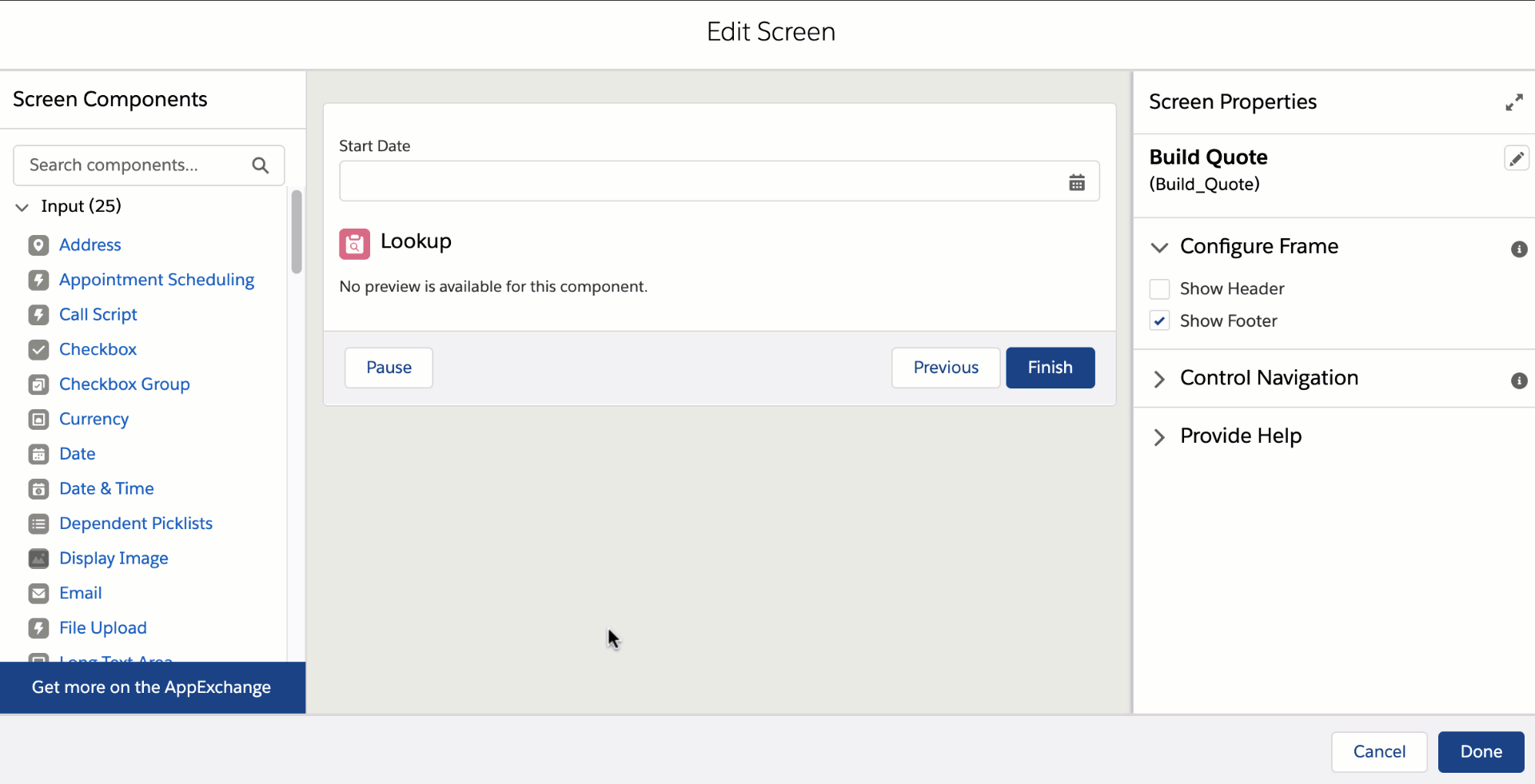The width and height of the screenshot is (1535, 784).
Task: Click the Checkbox Group component icon
Action: click(x=38, y=384)
